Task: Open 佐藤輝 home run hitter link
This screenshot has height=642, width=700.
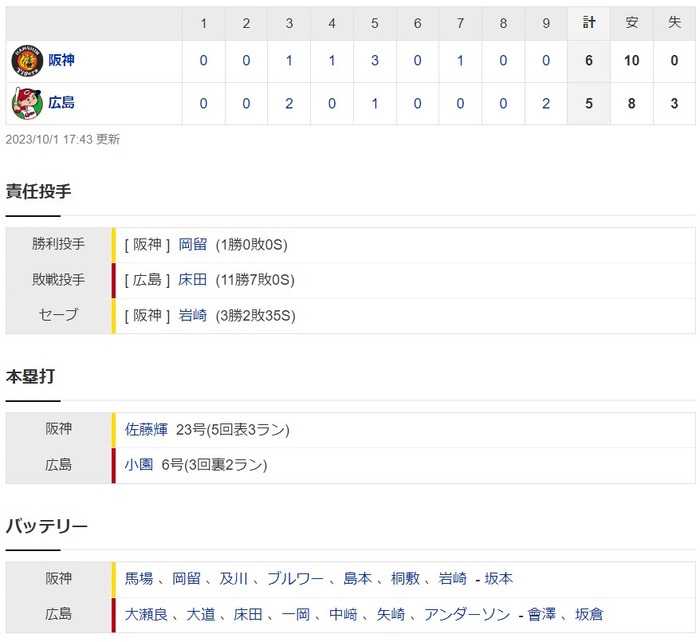Action: pos(145,430)
